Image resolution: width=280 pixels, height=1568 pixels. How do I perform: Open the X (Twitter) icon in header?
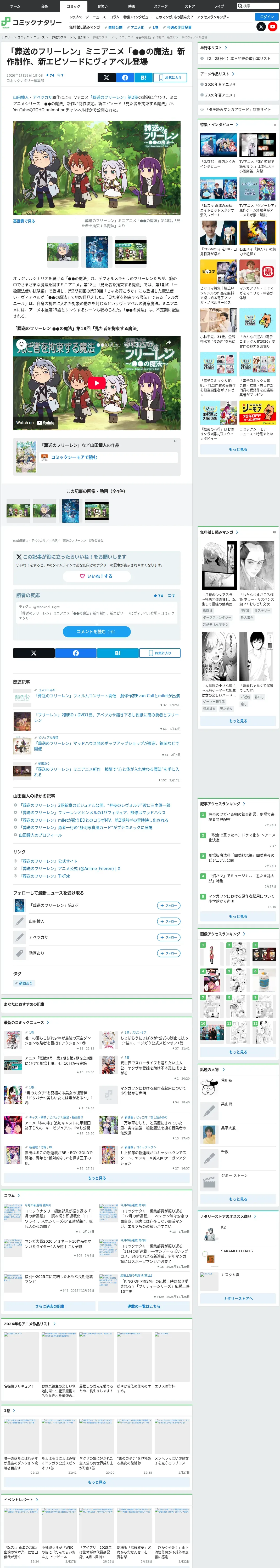tap(261, 27)
